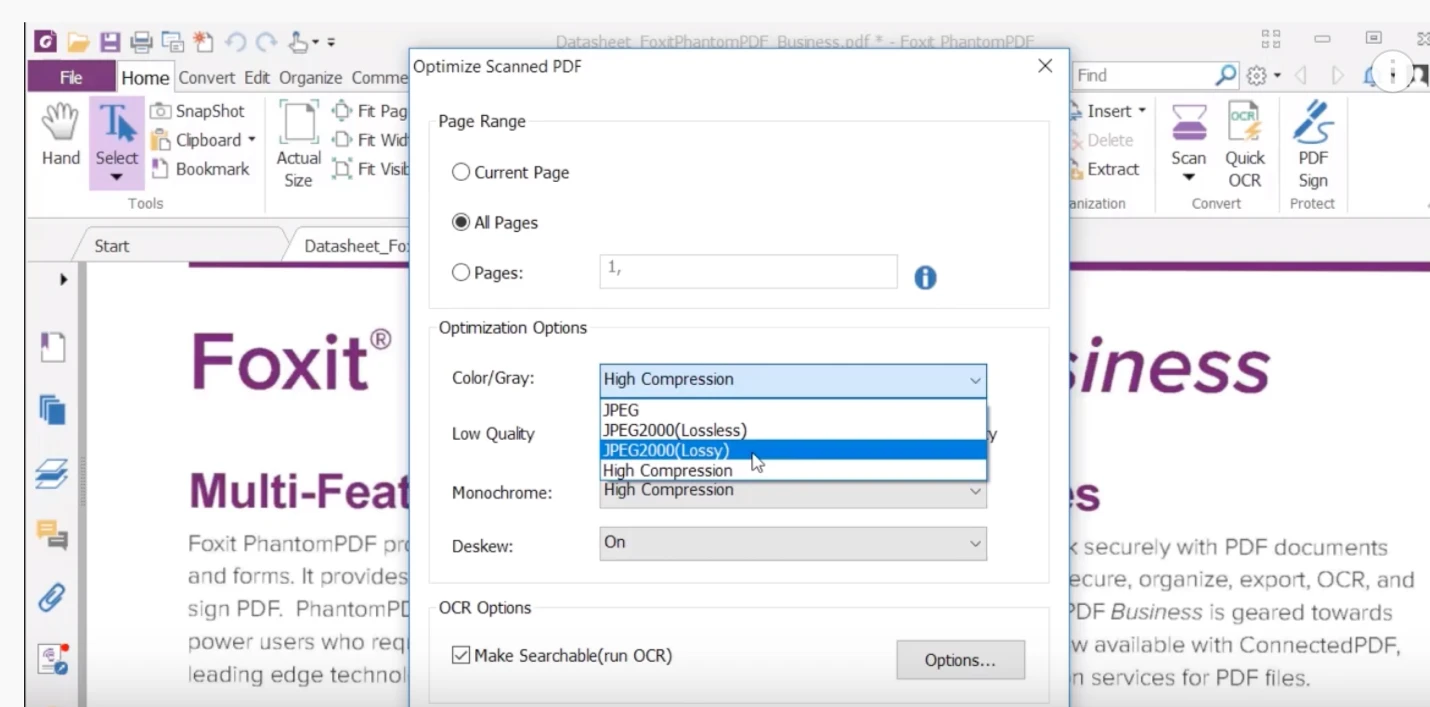Add a Bookmark from the ribbon

tap(200, 169)
